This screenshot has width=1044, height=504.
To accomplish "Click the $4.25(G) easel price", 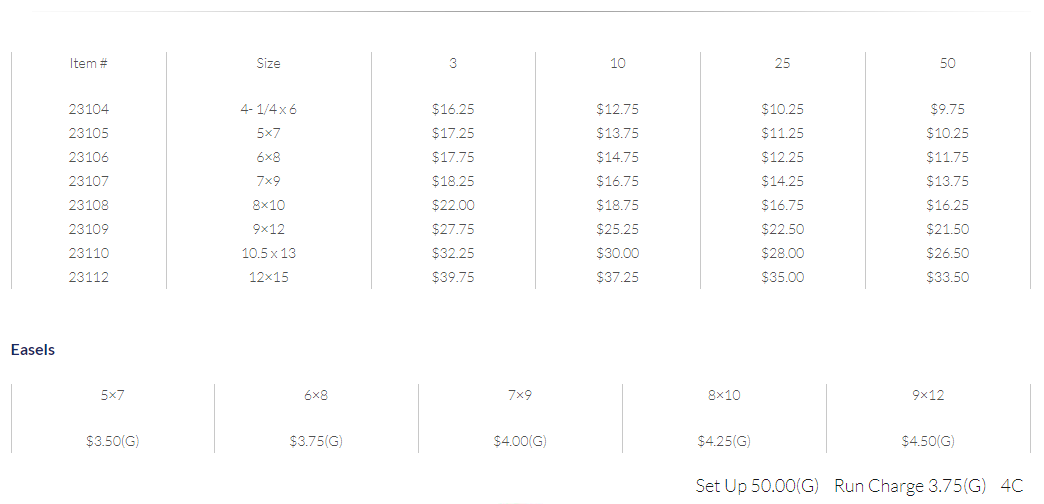I will tap(724, 441).
